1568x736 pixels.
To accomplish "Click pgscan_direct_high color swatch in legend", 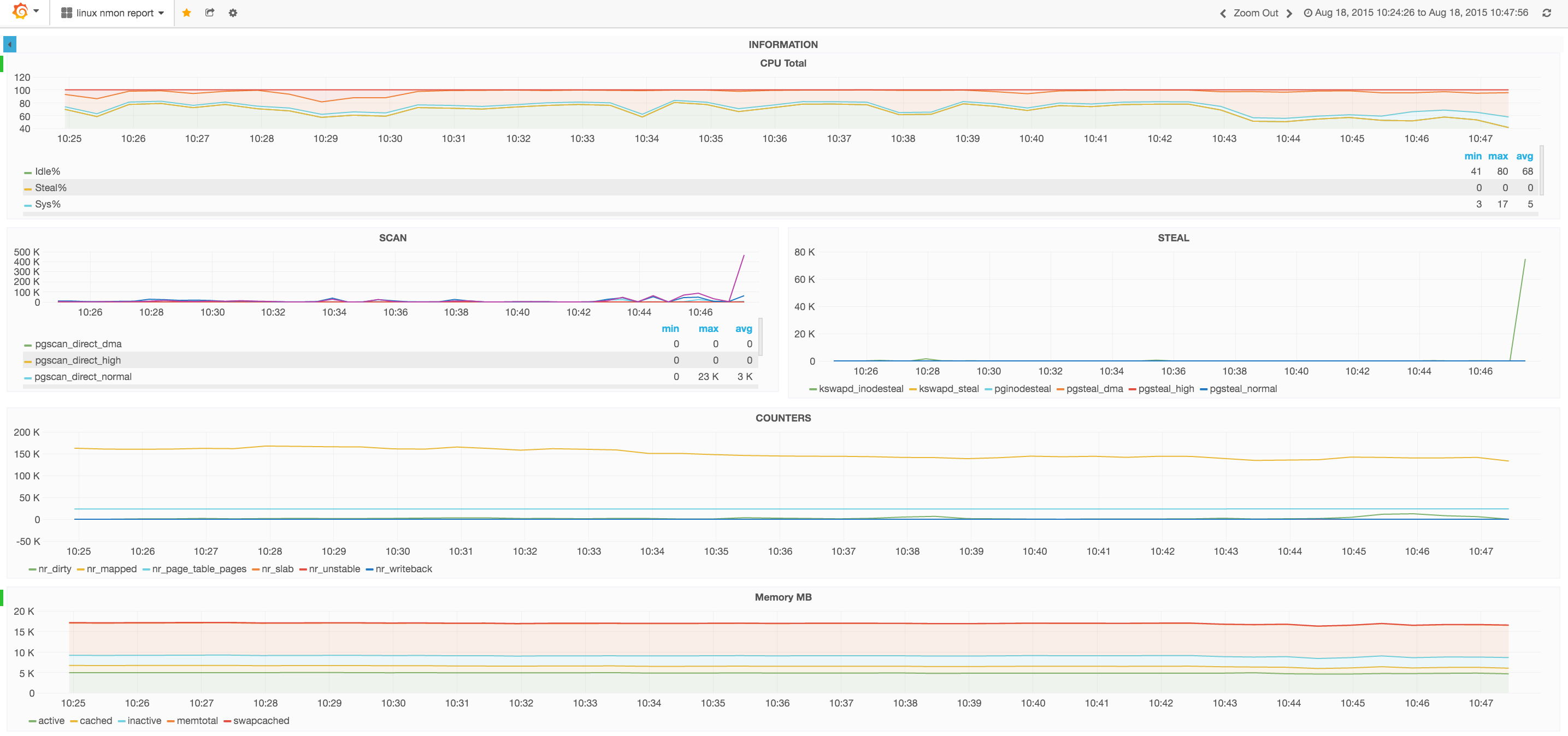I will pos(27,361).
